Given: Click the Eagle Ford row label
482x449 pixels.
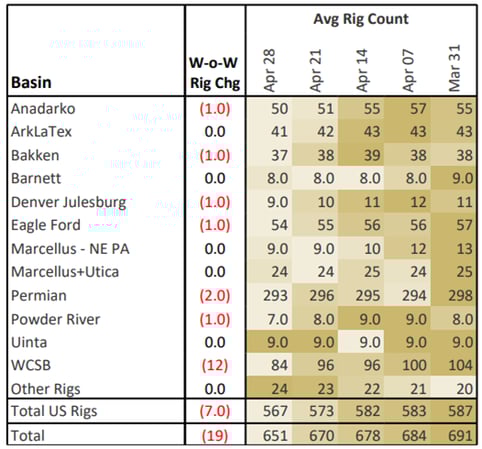Looking at the screenshot, I should tap(46, 225).
